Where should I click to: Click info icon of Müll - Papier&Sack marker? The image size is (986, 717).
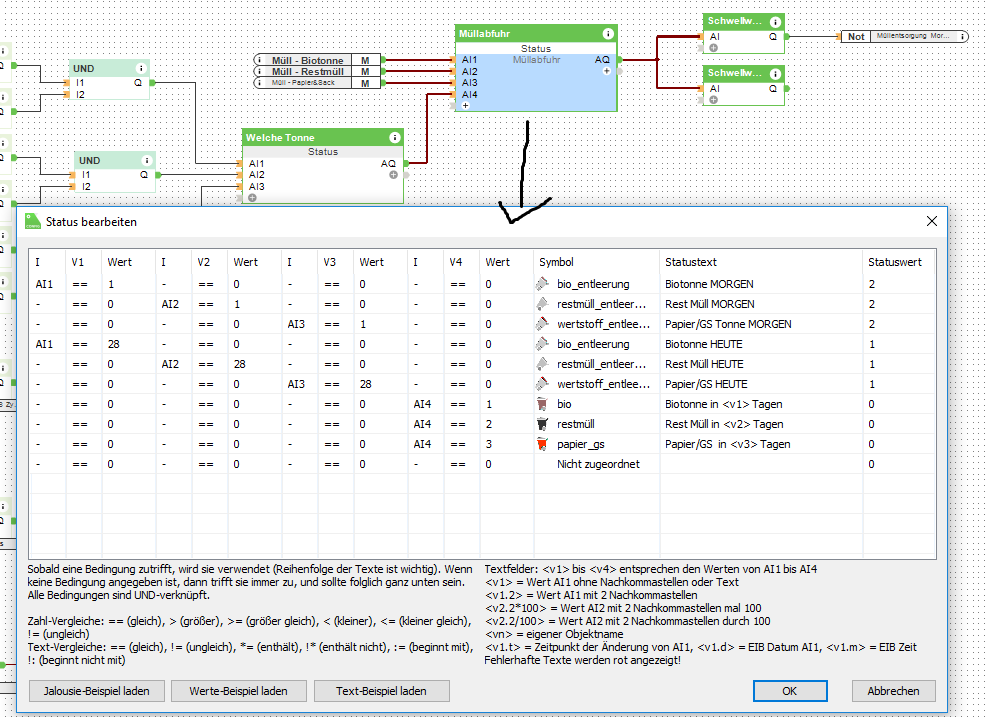260,83
